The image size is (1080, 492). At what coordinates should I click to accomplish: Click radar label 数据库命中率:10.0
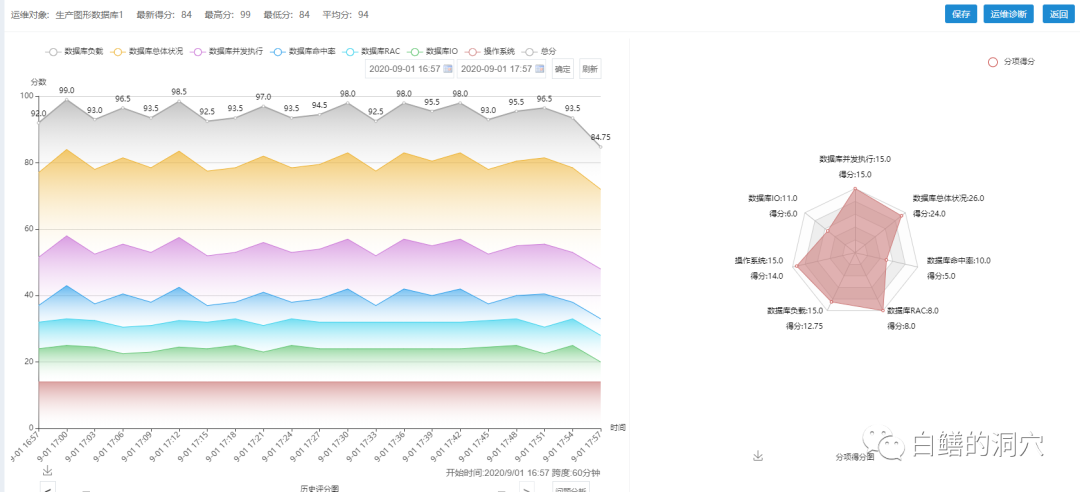click(959, 260)
